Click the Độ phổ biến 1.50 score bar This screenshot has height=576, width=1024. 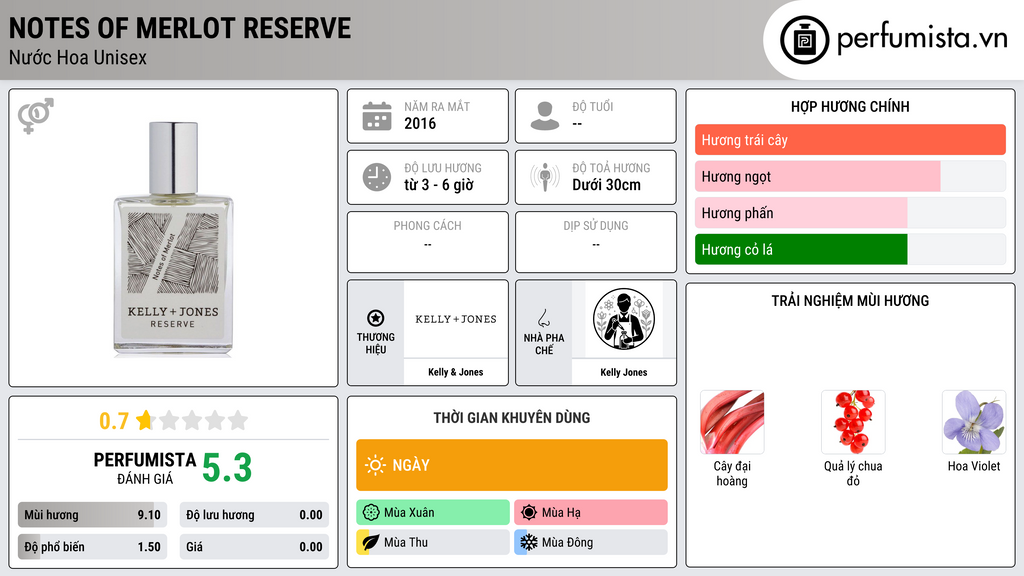92,547
